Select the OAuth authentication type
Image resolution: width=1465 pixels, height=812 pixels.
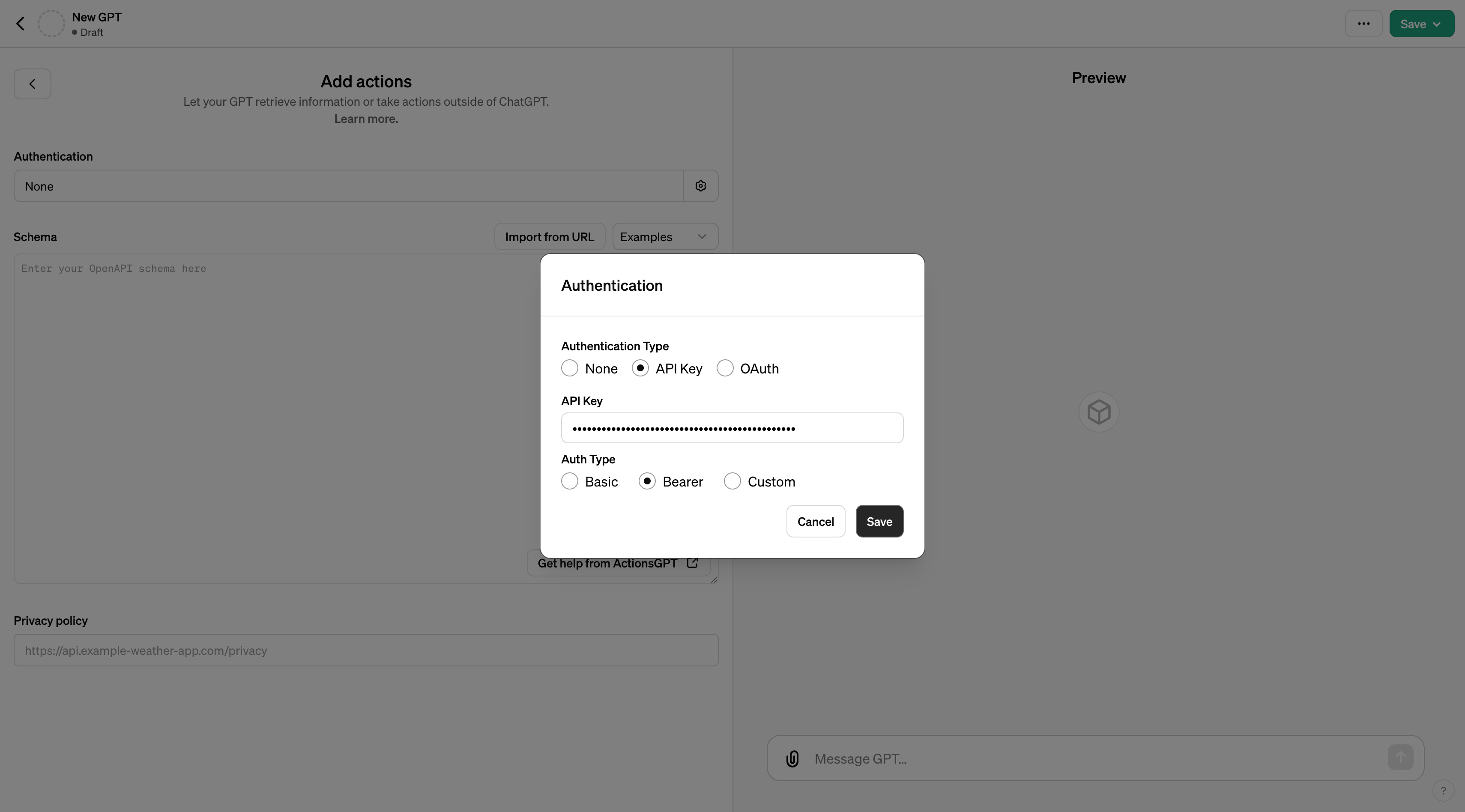click(725, 368)
